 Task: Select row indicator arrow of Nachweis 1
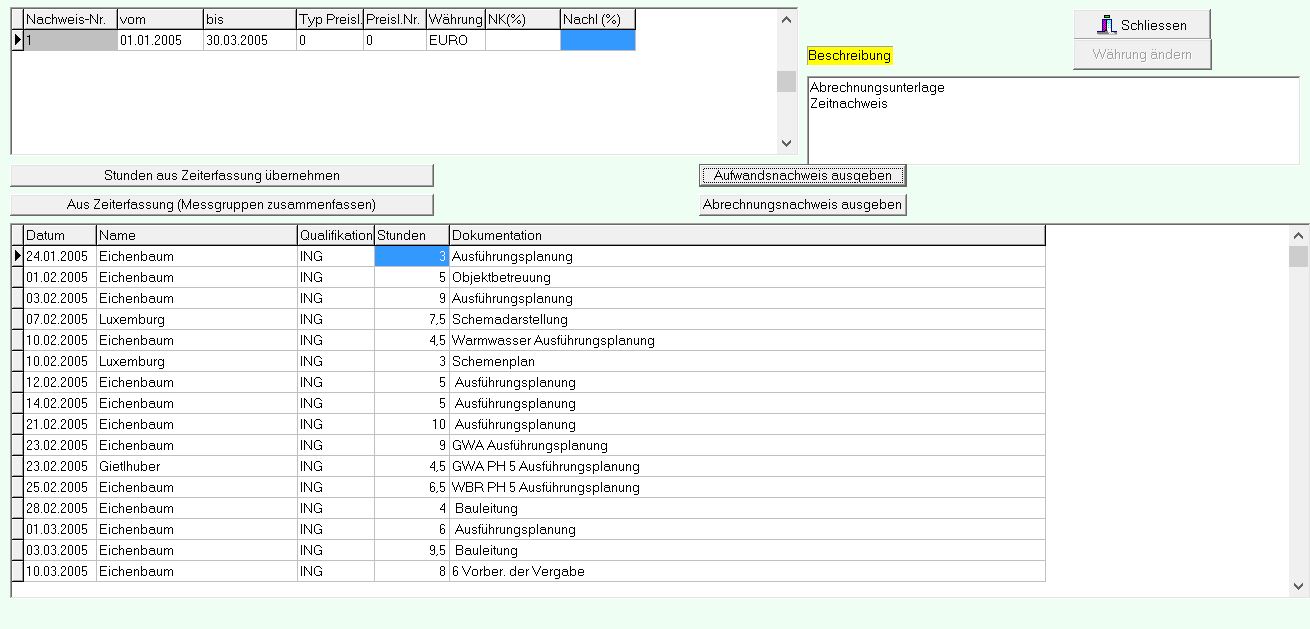17,41
